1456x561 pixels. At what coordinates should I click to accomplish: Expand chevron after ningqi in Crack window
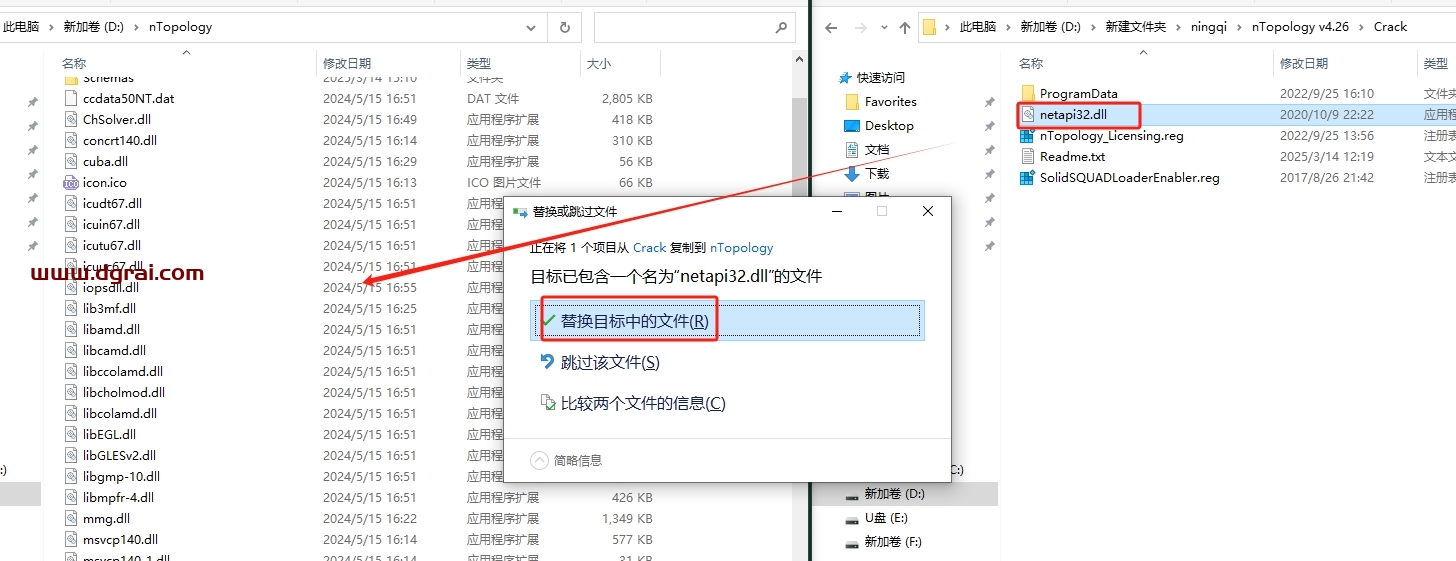1240,27
